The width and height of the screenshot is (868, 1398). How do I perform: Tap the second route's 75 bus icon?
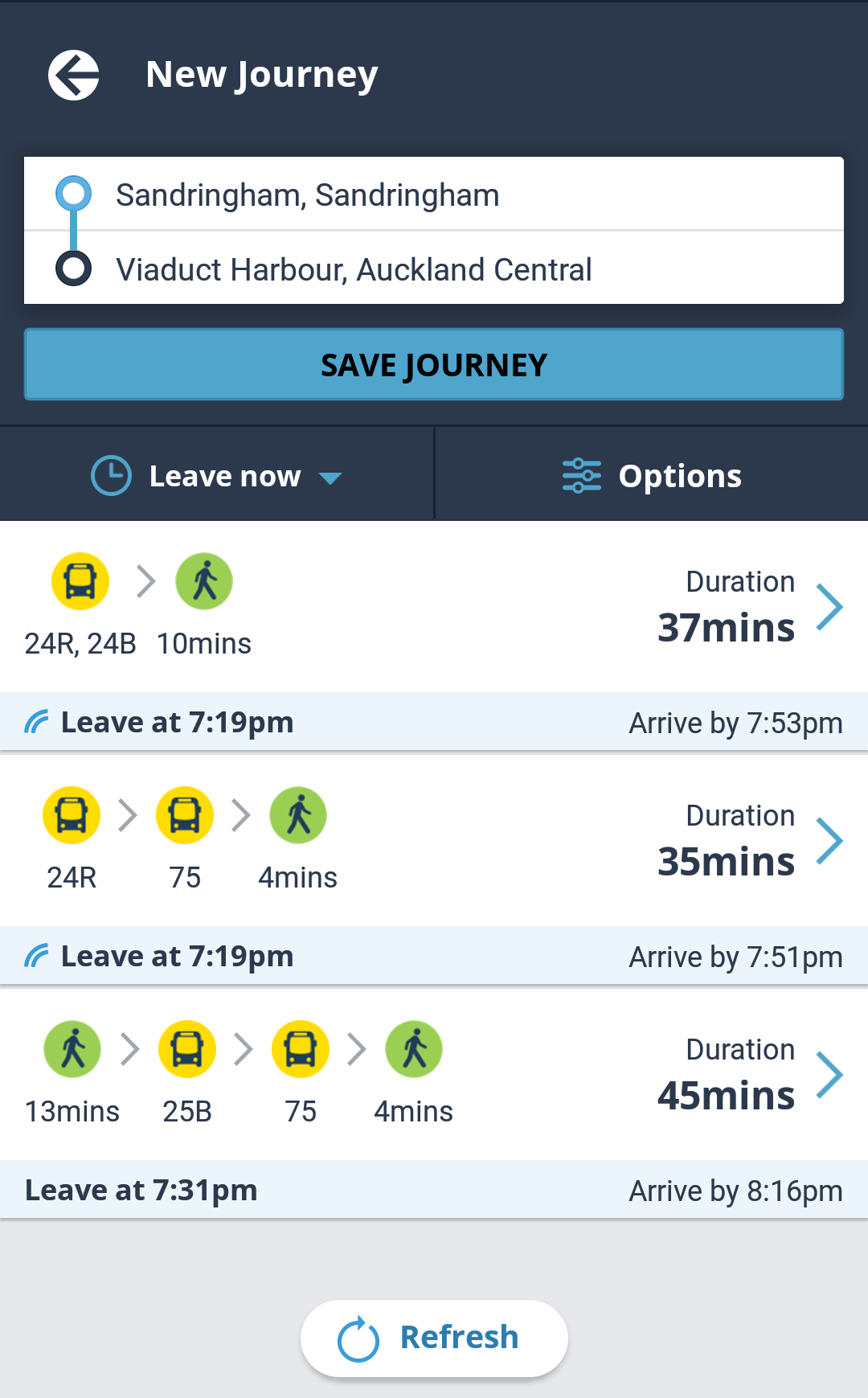[x=185, y=815]
